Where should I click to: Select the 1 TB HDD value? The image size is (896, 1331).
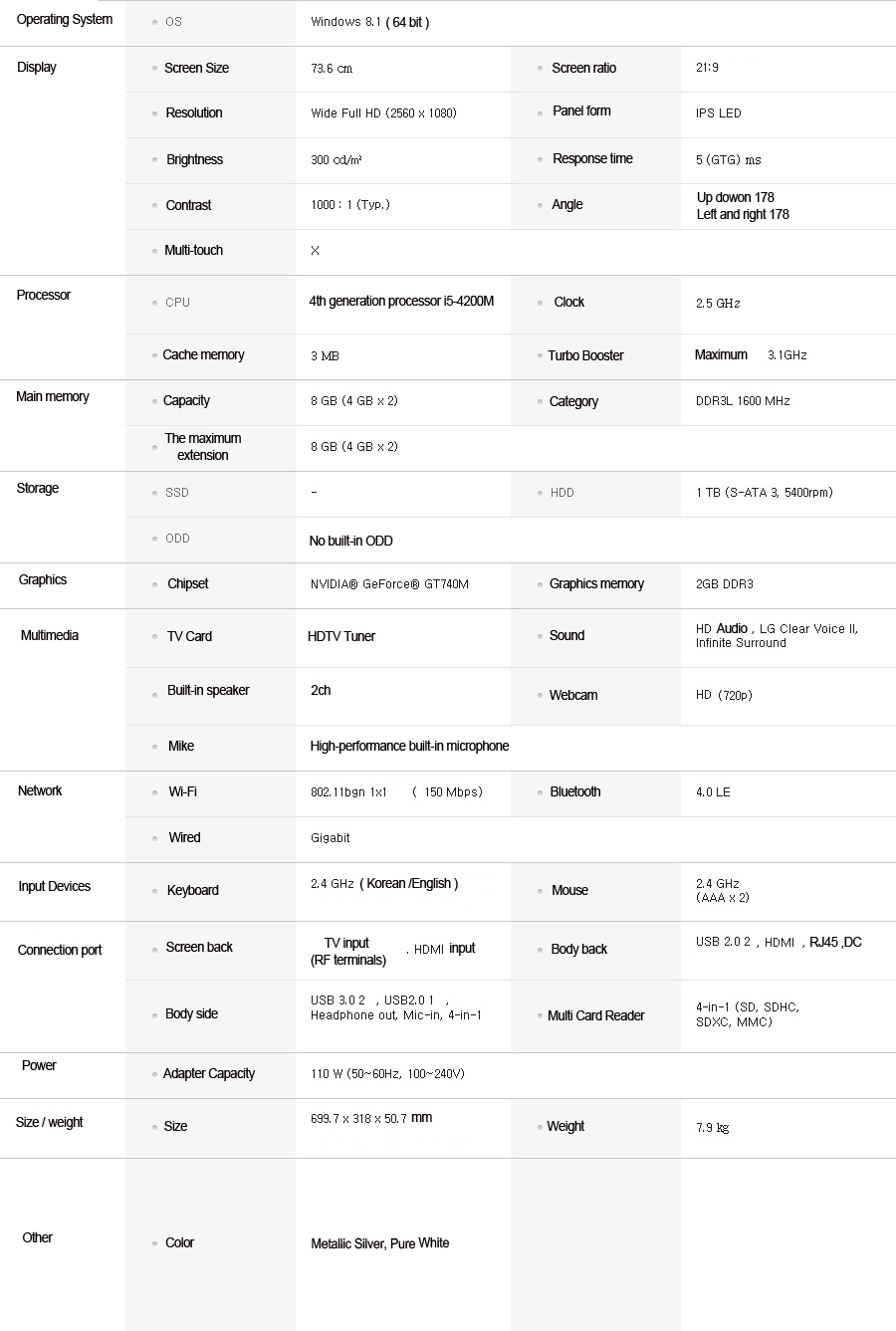click(x=764, y=493)
